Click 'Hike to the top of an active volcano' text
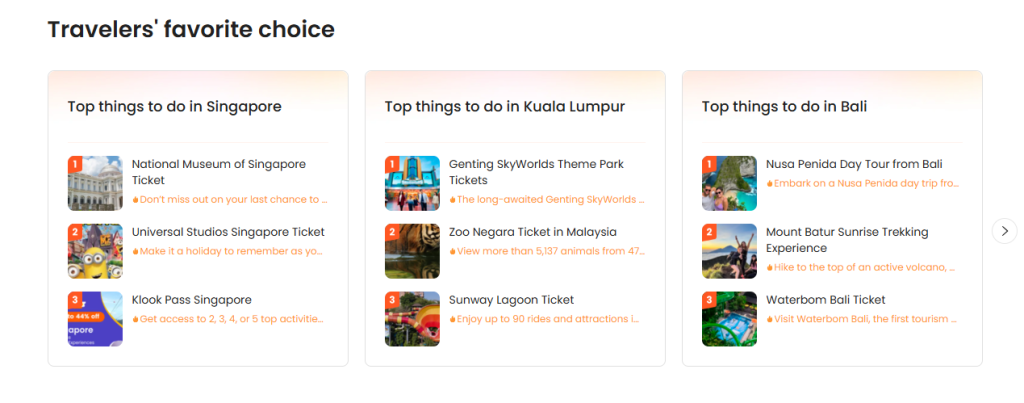The width and height of the screenshot is (1024, 403). pos(861,267)
